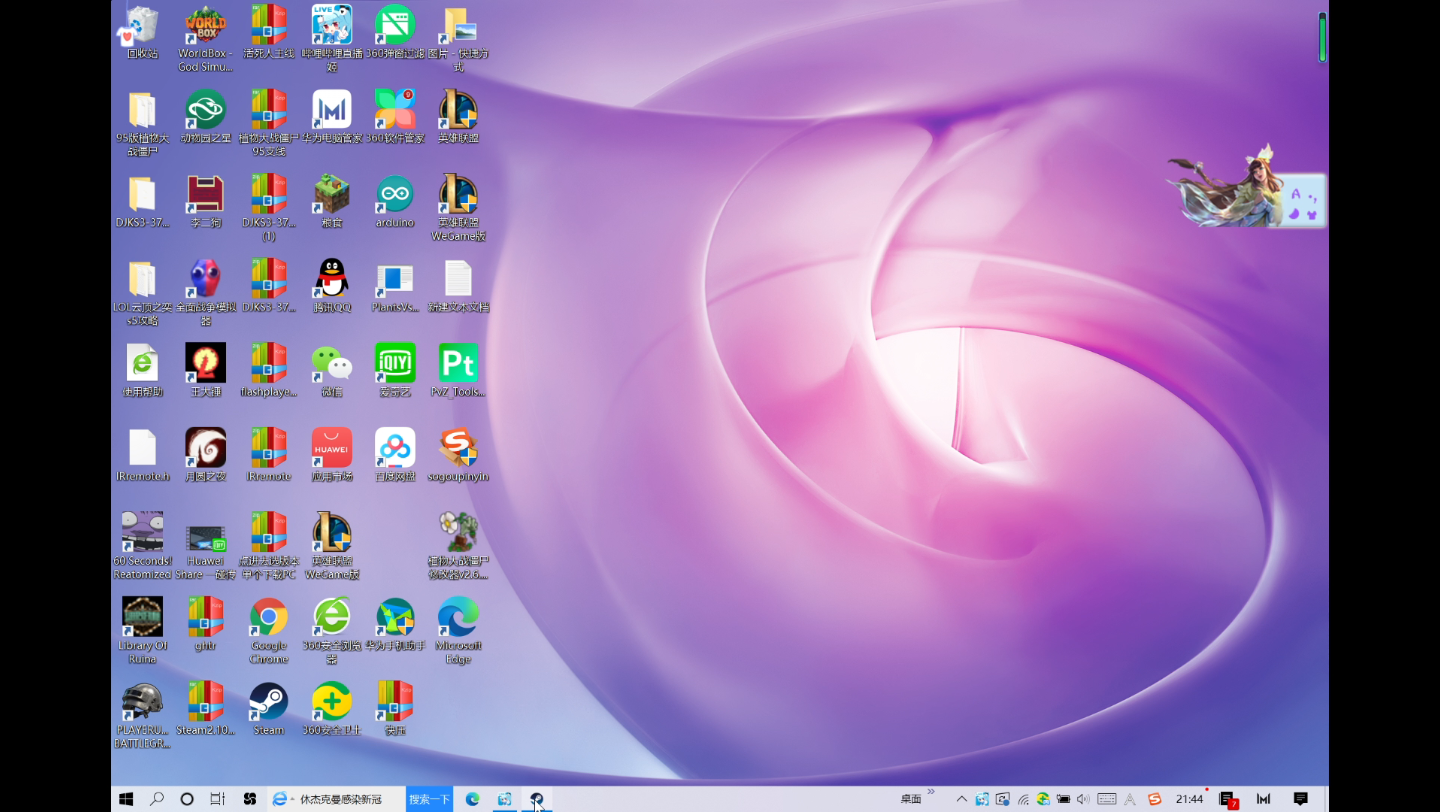The height and width of the screenshot is (812, 1440).
Task: Select the 快压 archive icon
Action: 395,709
